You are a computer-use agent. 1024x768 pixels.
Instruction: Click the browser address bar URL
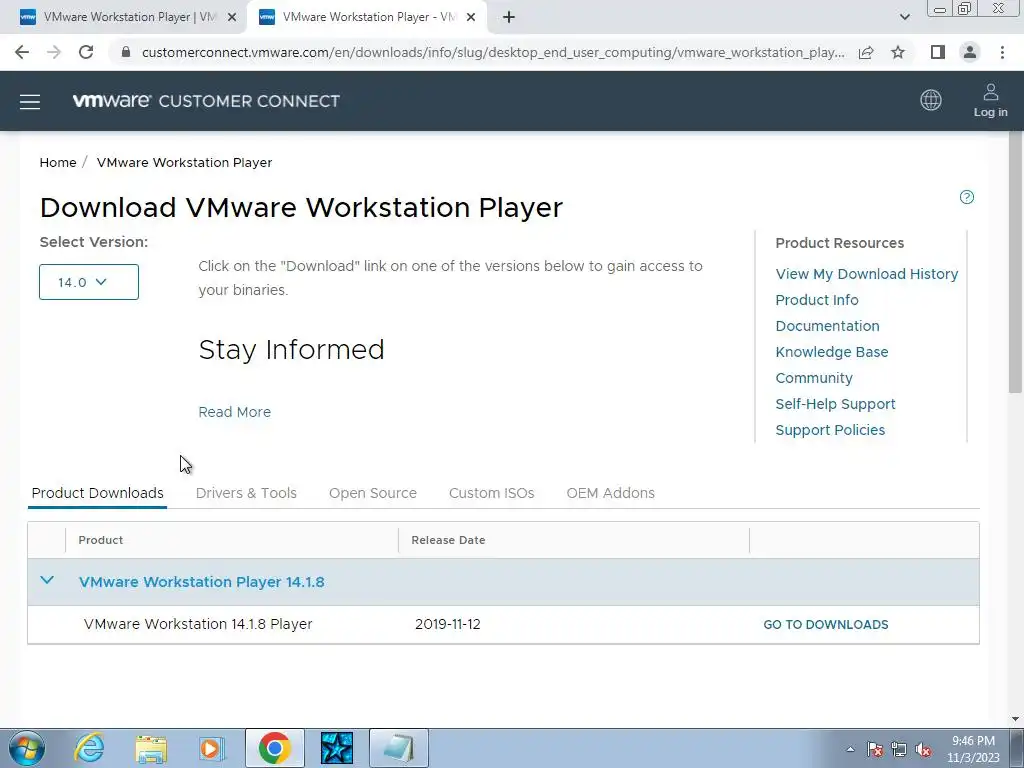(x=493, y=52)
